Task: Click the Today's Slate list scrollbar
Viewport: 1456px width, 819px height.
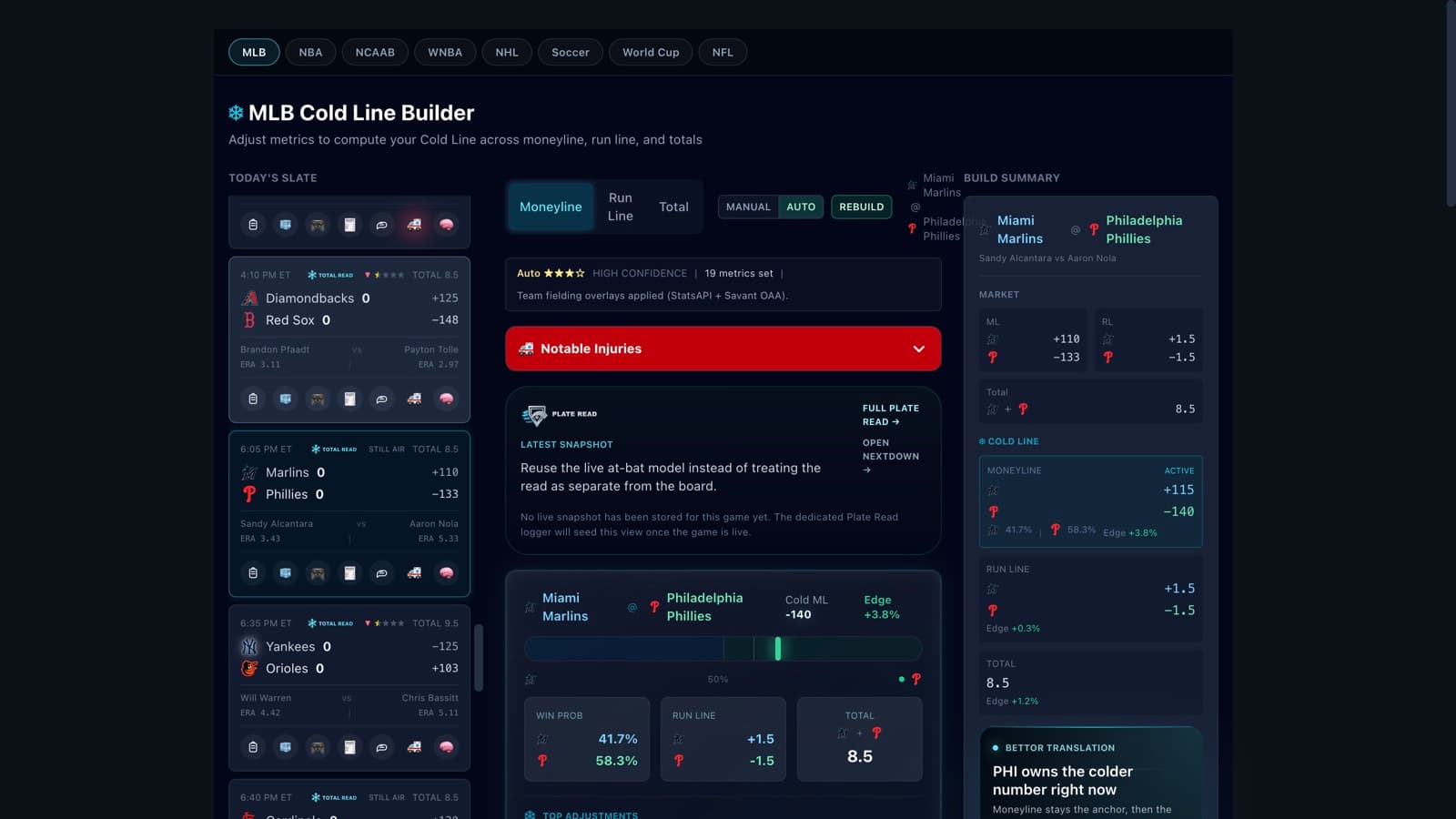Action: tap(479, 657)
